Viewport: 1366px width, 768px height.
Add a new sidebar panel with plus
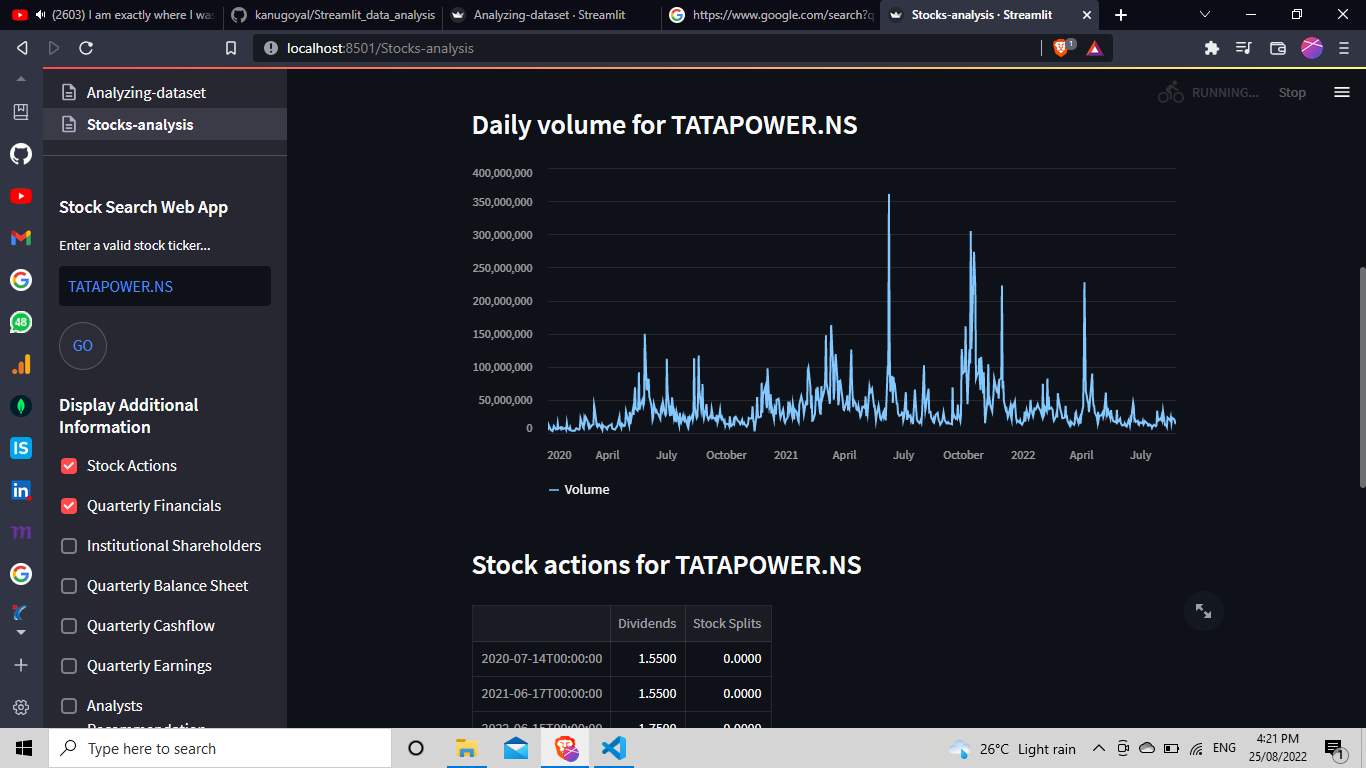pos(21,665)
